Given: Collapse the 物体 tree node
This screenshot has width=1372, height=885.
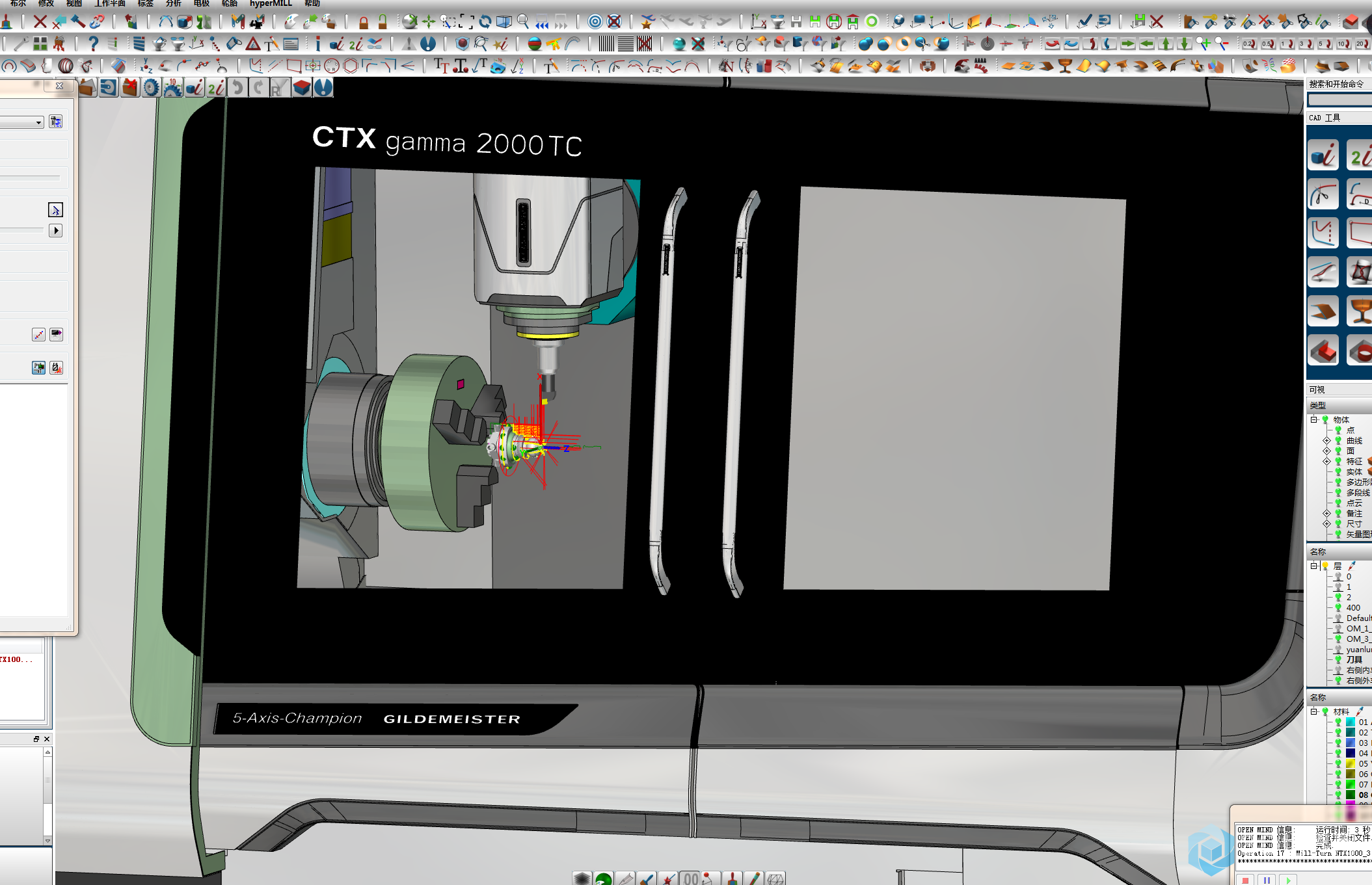Looking at the screenshot, I should pos(1313,419).
